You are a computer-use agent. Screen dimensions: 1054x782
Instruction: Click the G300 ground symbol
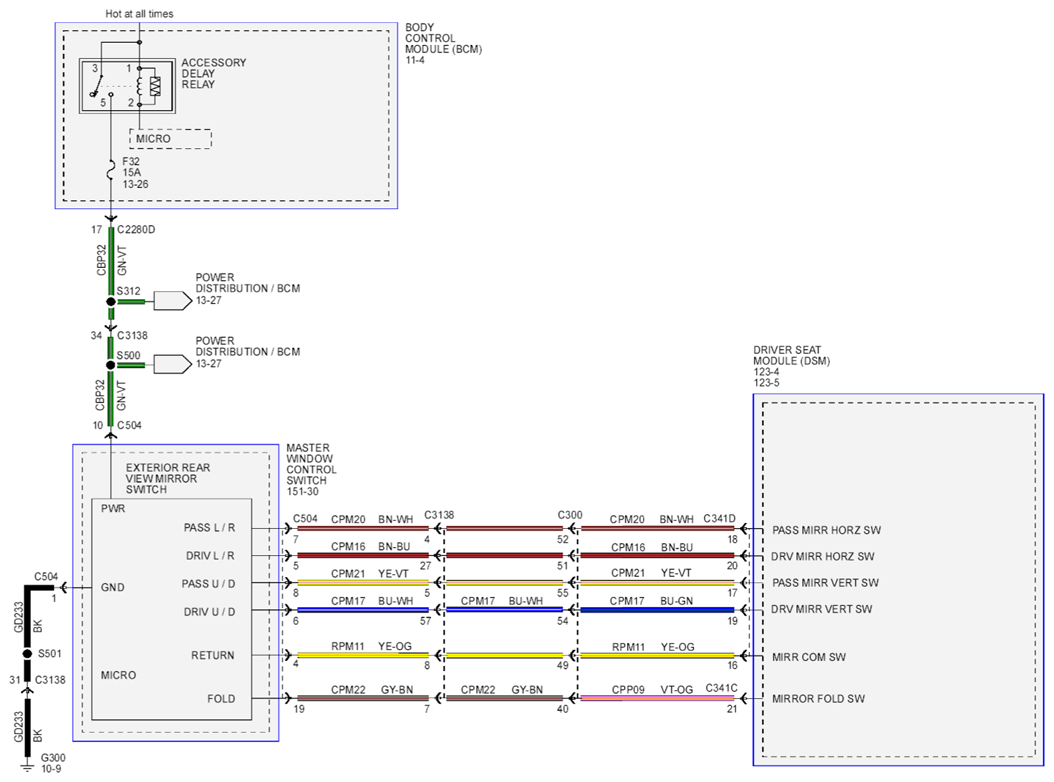tap(27, 767)
